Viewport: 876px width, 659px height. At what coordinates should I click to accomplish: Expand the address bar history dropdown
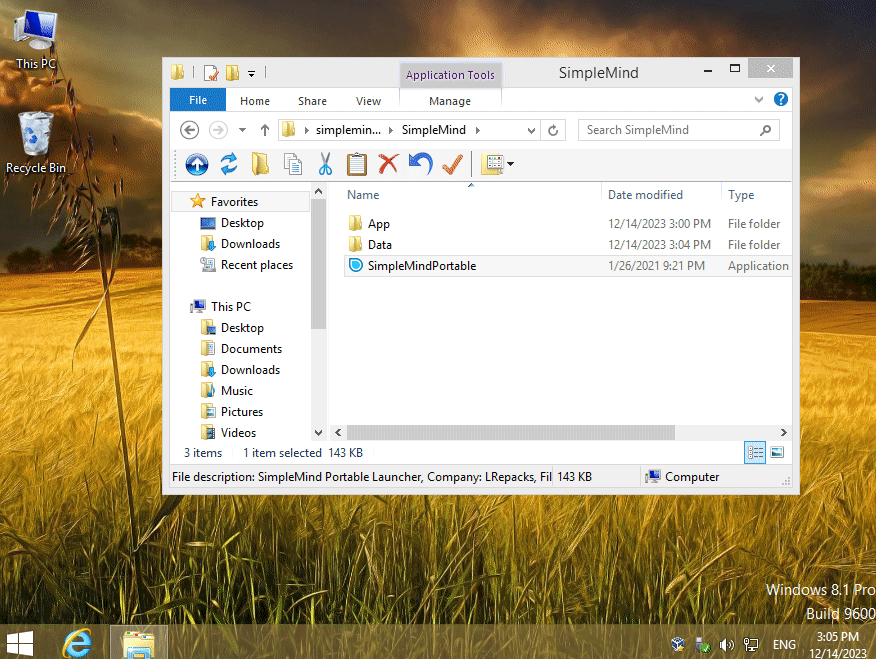click(x=531, y=131)
